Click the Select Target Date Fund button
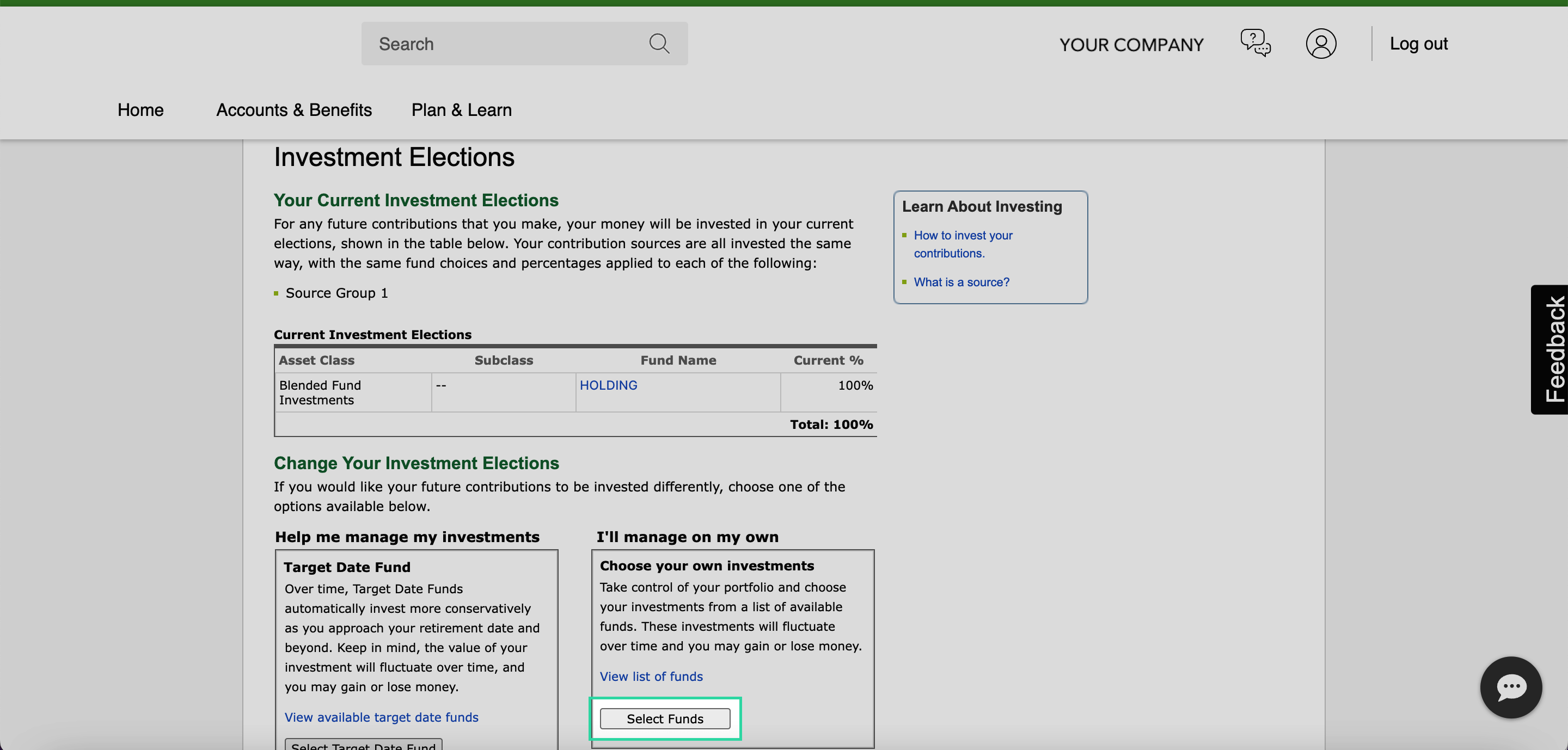This screenshot has height=750, width=1568. pos(362,746)
